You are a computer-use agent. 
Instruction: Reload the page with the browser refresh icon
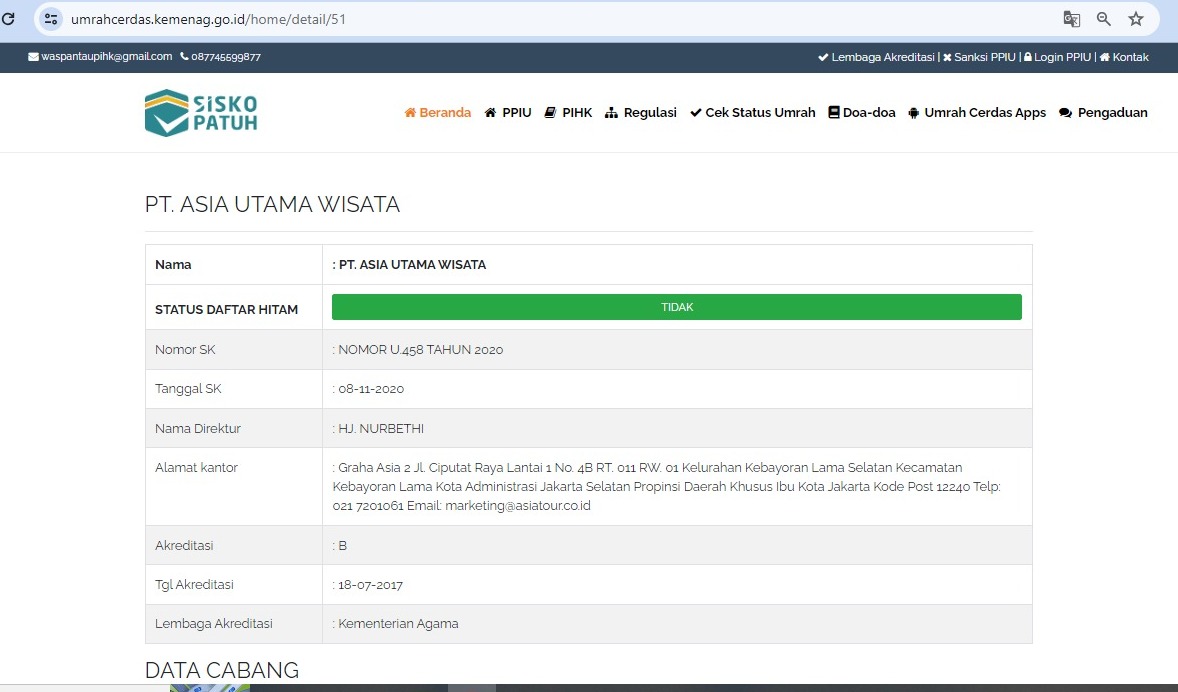click(8, 19)
